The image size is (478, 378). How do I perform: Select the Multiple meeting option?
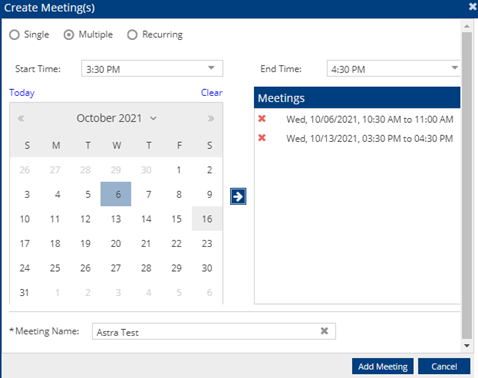click(69, 35)
